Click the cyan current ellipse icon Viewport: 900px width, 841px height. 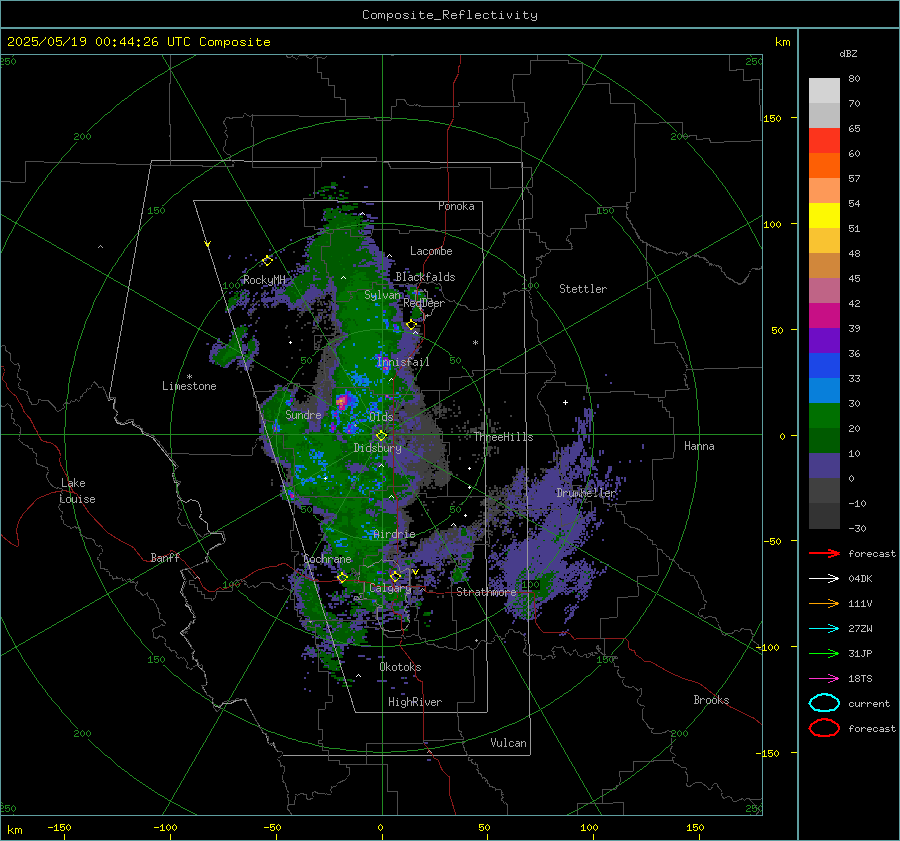pos(824,703)
